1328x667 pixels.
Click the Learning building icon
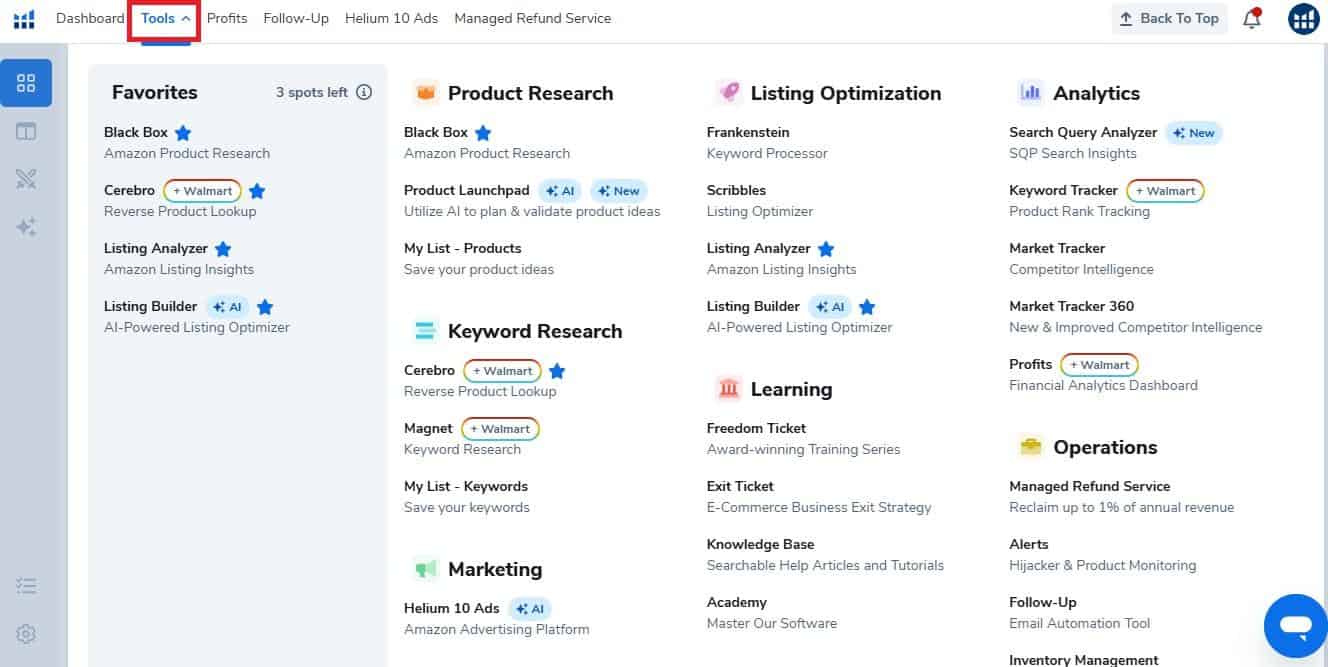point(729,389)
